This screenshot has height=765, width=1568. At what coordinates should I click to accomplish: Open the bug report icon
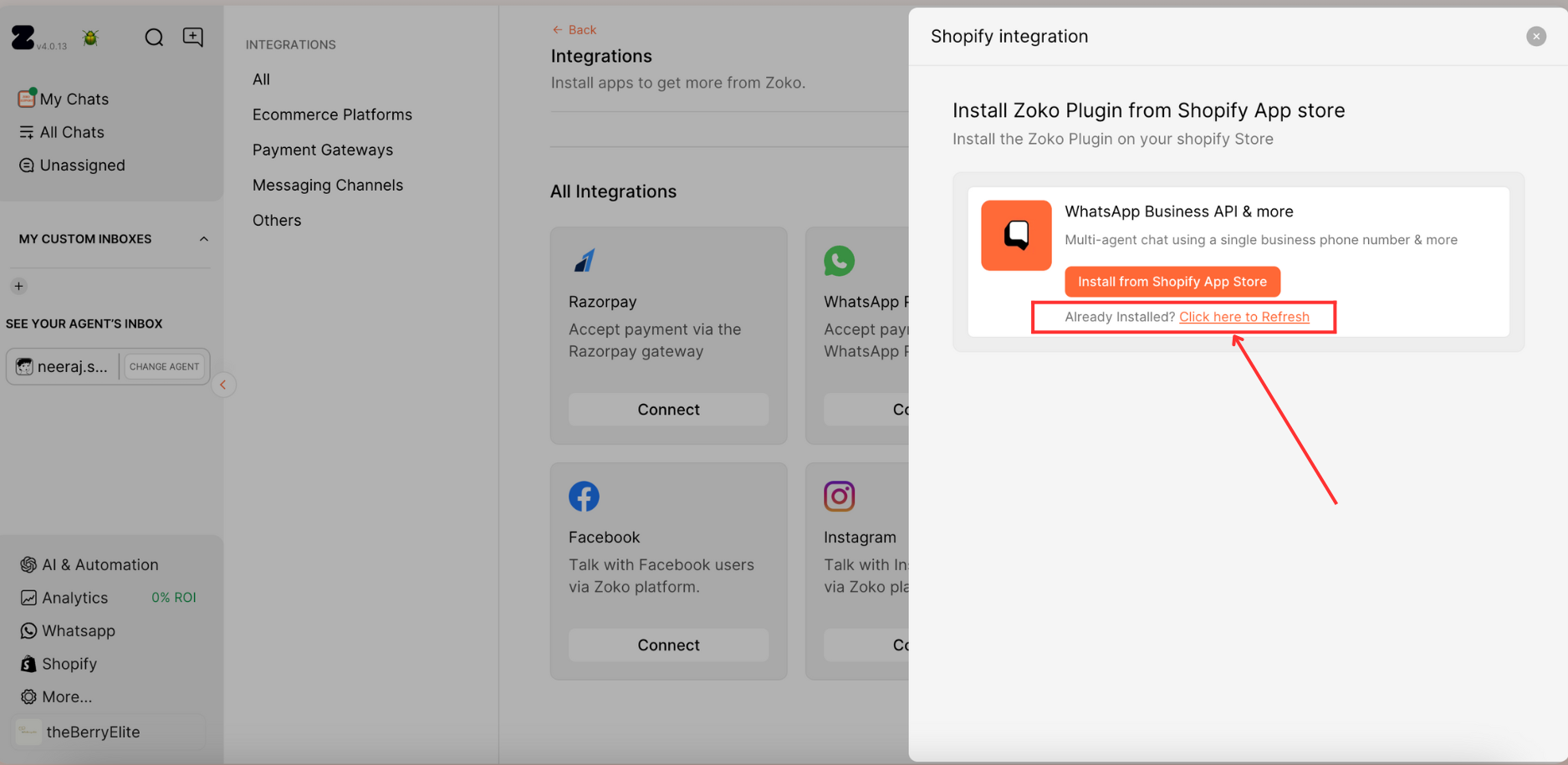pyautogui.click(x=90, y=38)
